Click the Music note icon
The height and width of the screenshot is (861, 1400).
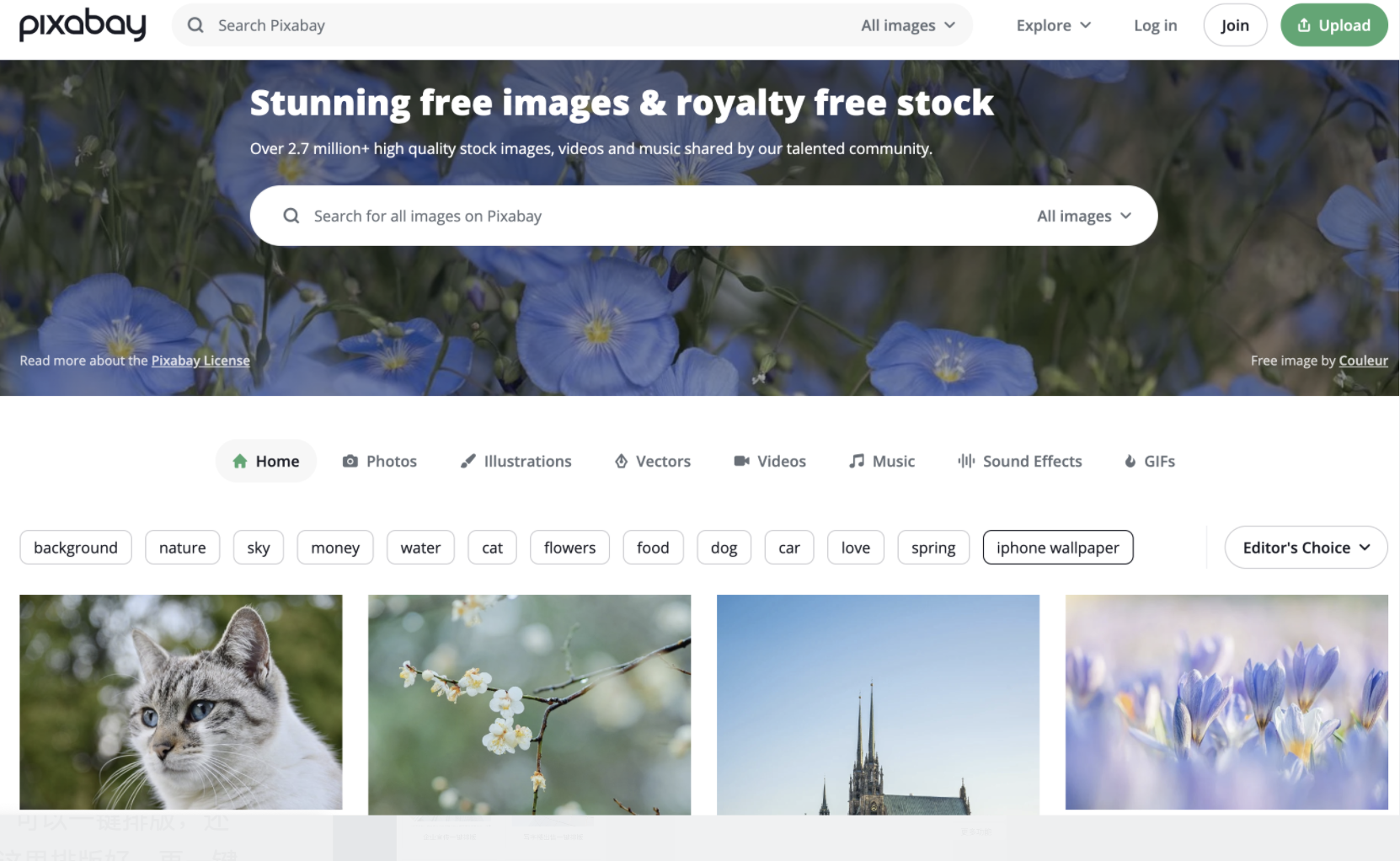(857, 461)
